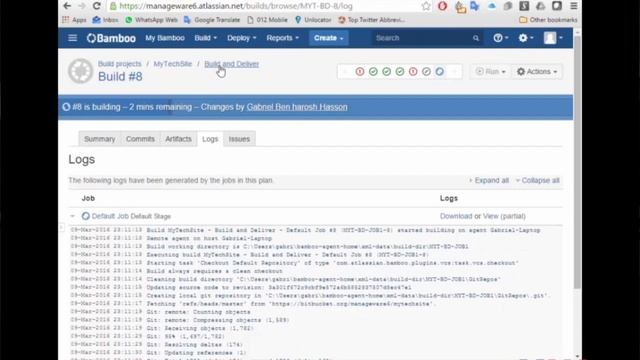Download the Default Job log
This screenshot has width=640, height=360.
tap(456, 216)
